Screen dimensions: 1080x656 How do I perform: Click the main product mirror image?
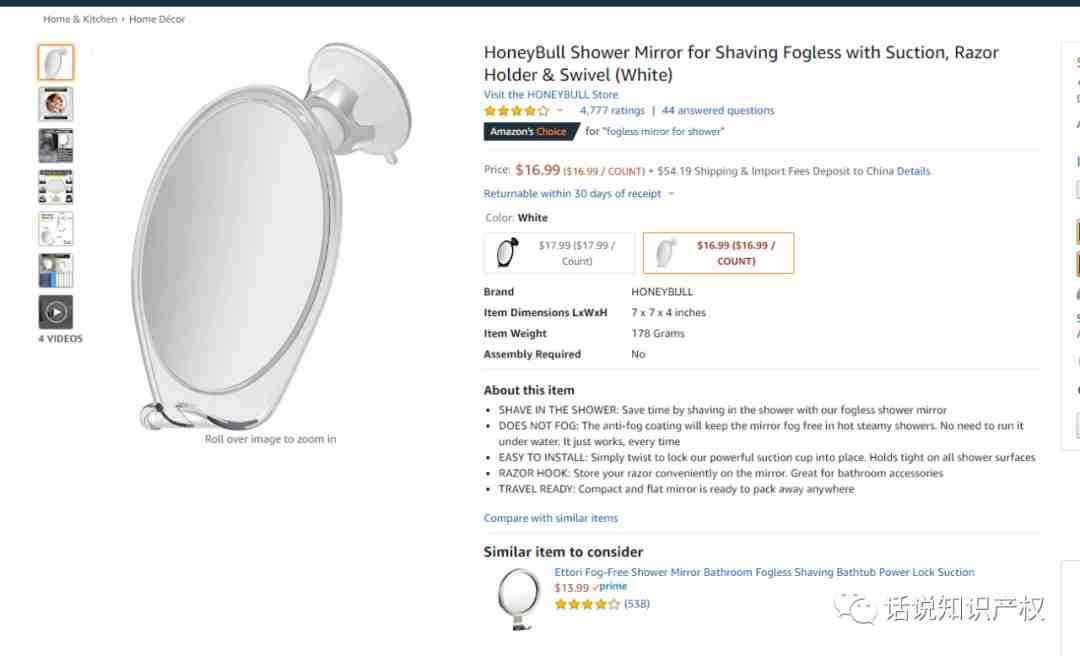(271, 234)
